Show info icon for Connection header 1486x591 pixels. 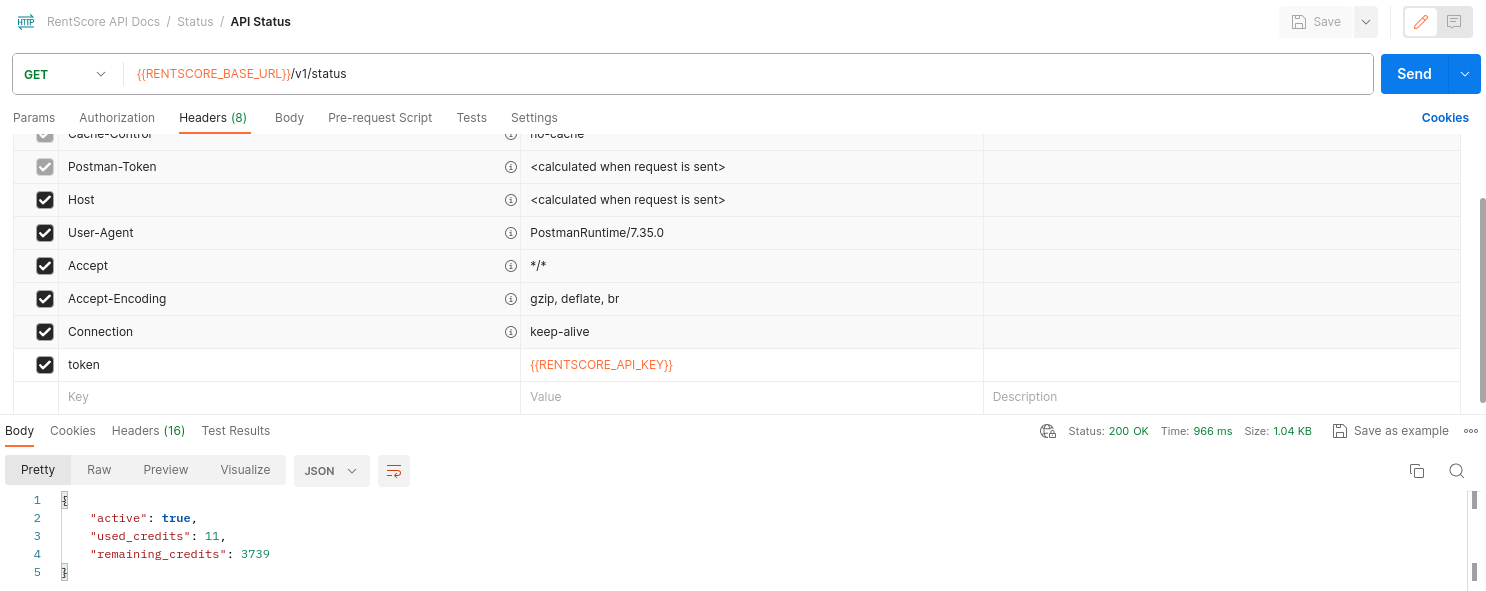[x=510, y=332]
